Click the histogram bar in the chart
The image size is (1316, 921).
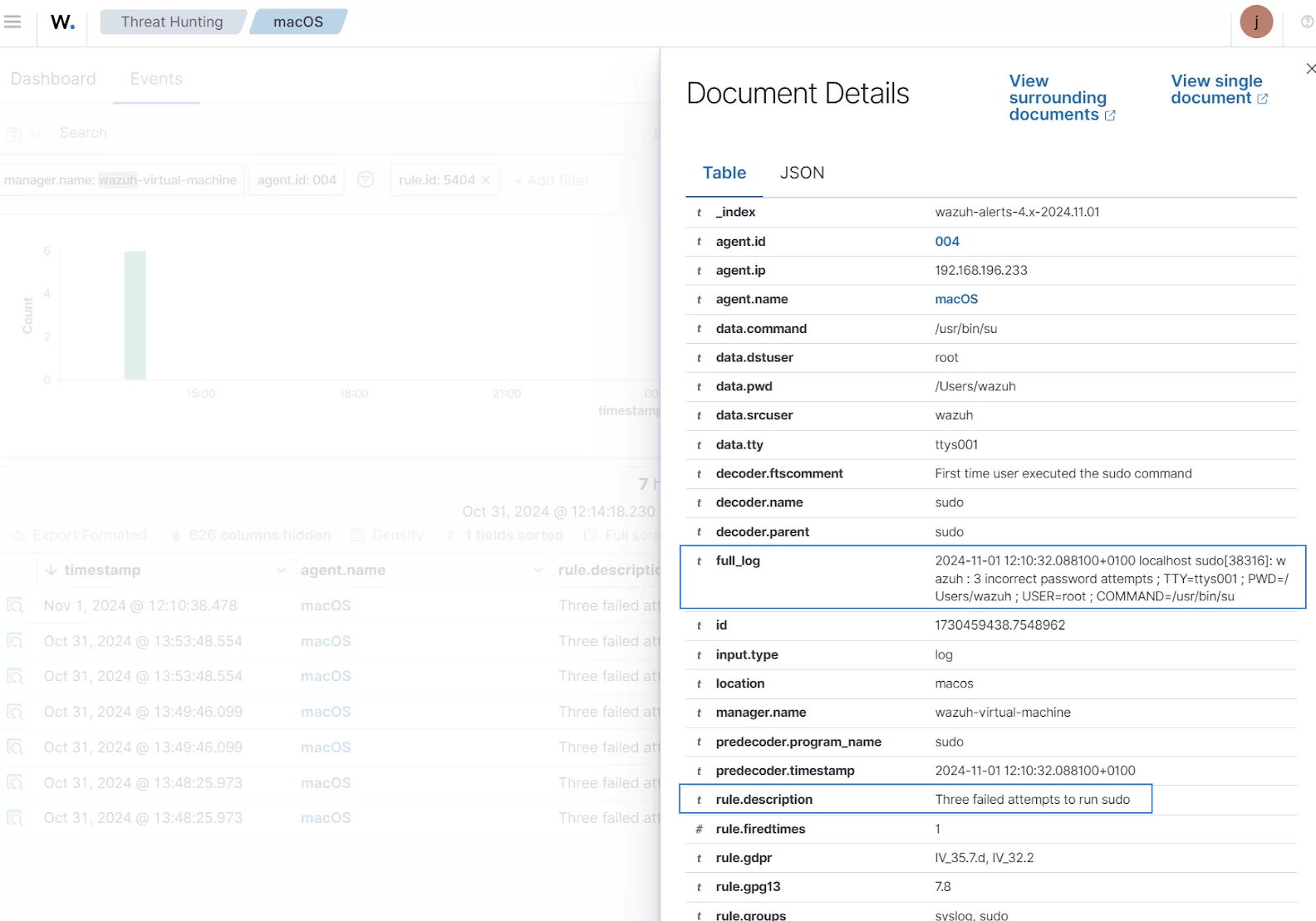point(135,316)
